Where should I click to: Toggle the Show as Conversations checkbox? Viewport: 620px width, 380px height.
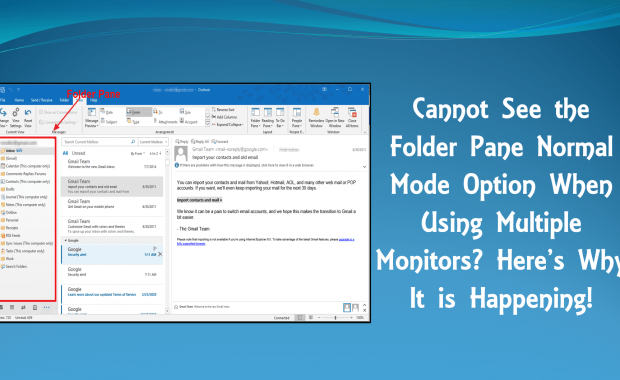[41, 112]
